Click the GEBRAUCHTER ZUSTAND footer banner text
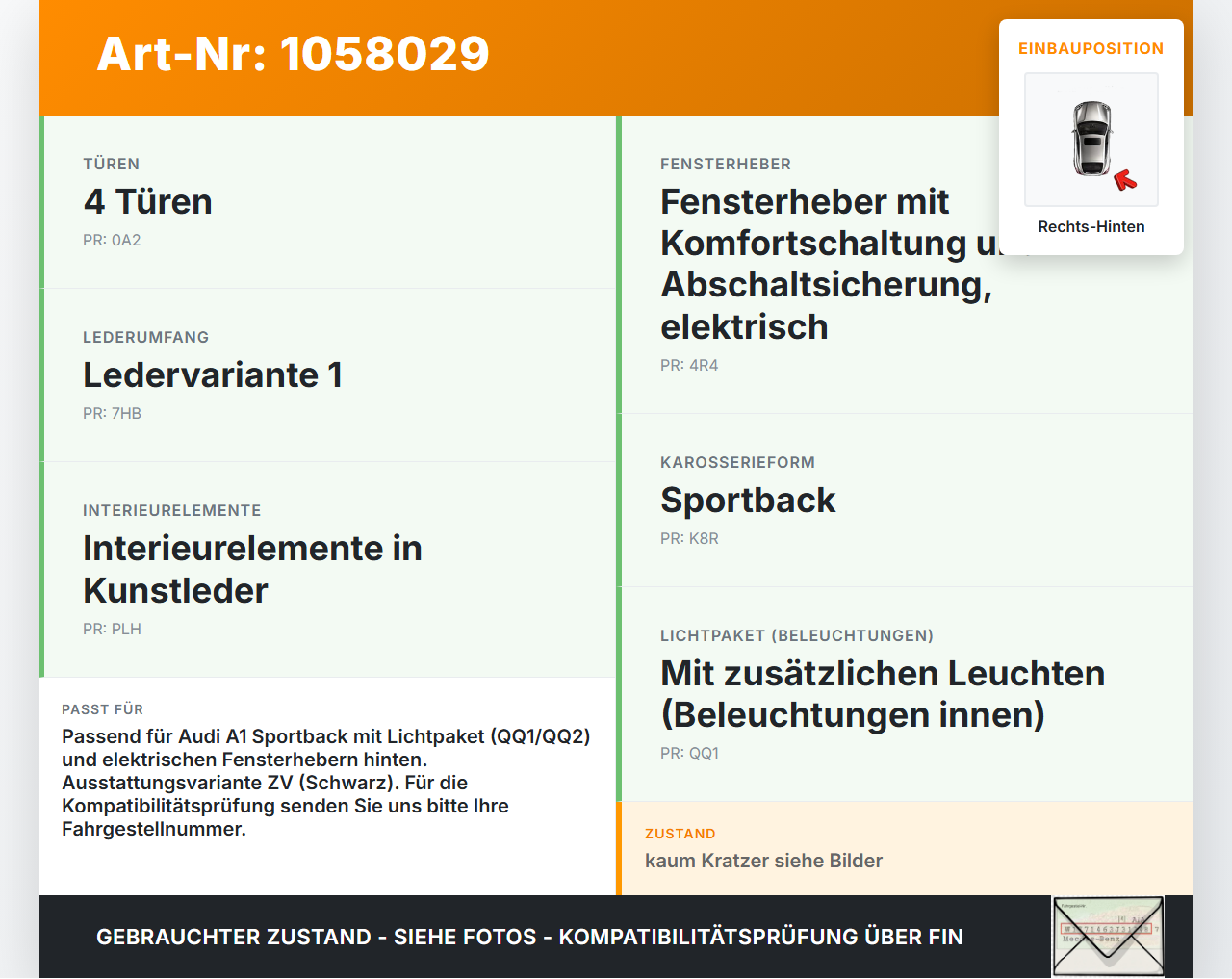The width and height of the screenshot is (1232, 979). pyautogui.click(x=529, y=937)
